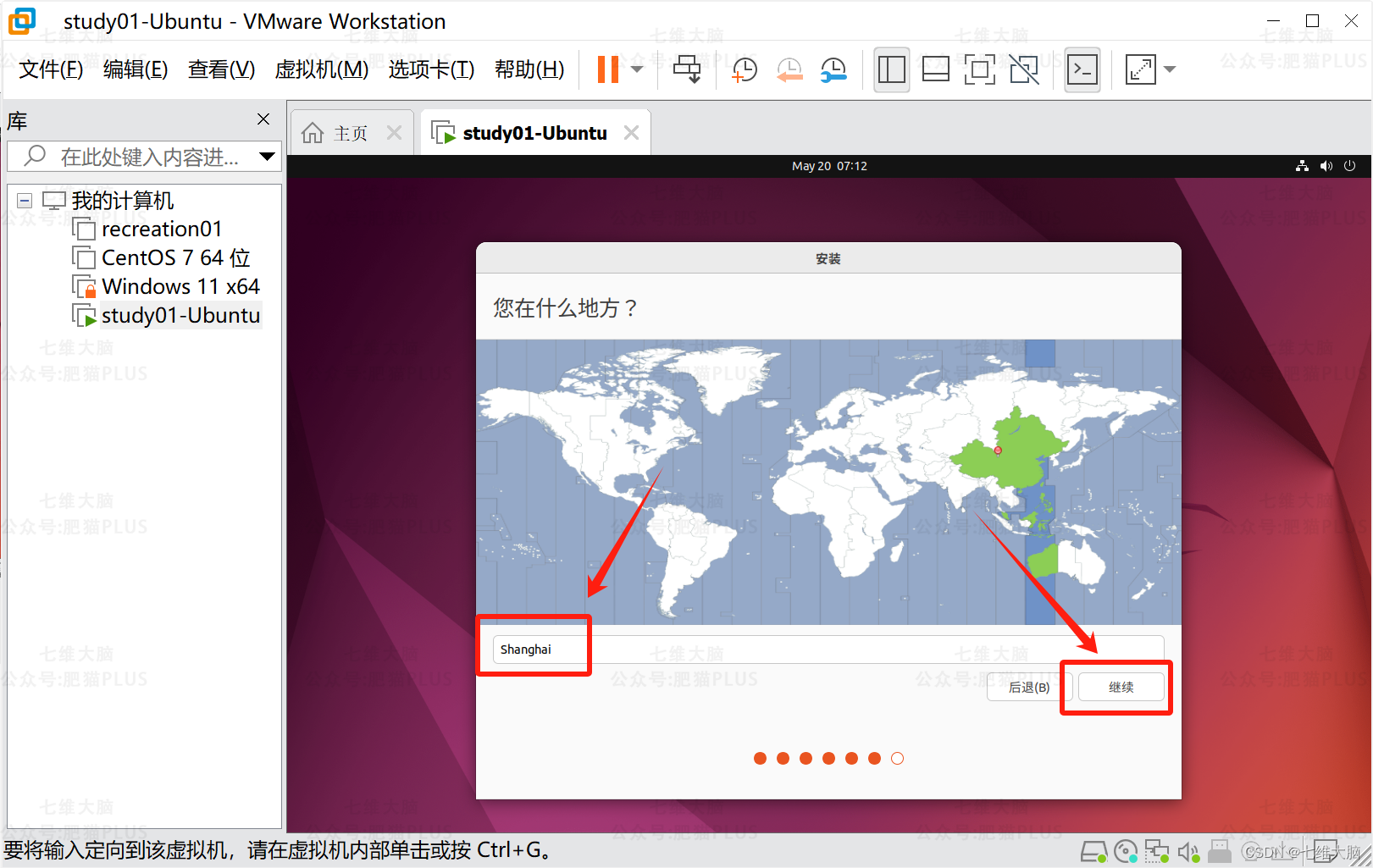Click Ubuntu network icon in top bar

pyautogui.click(x=1302, y=166)
